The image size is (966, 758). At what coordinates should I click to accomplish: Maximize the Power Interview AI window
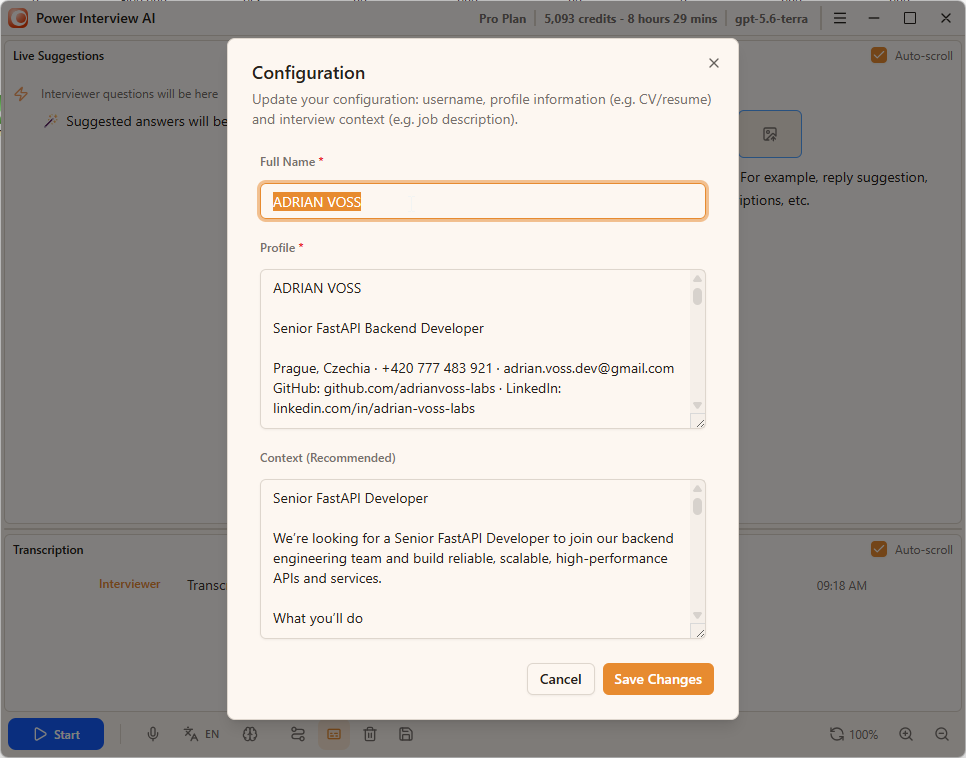(x=909, y=18)
